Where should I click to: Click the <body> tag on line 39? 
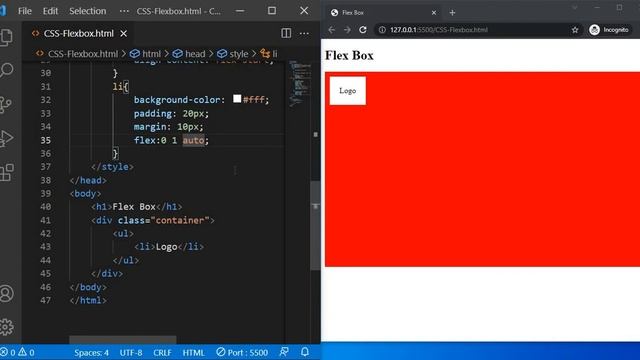(85, 193)
